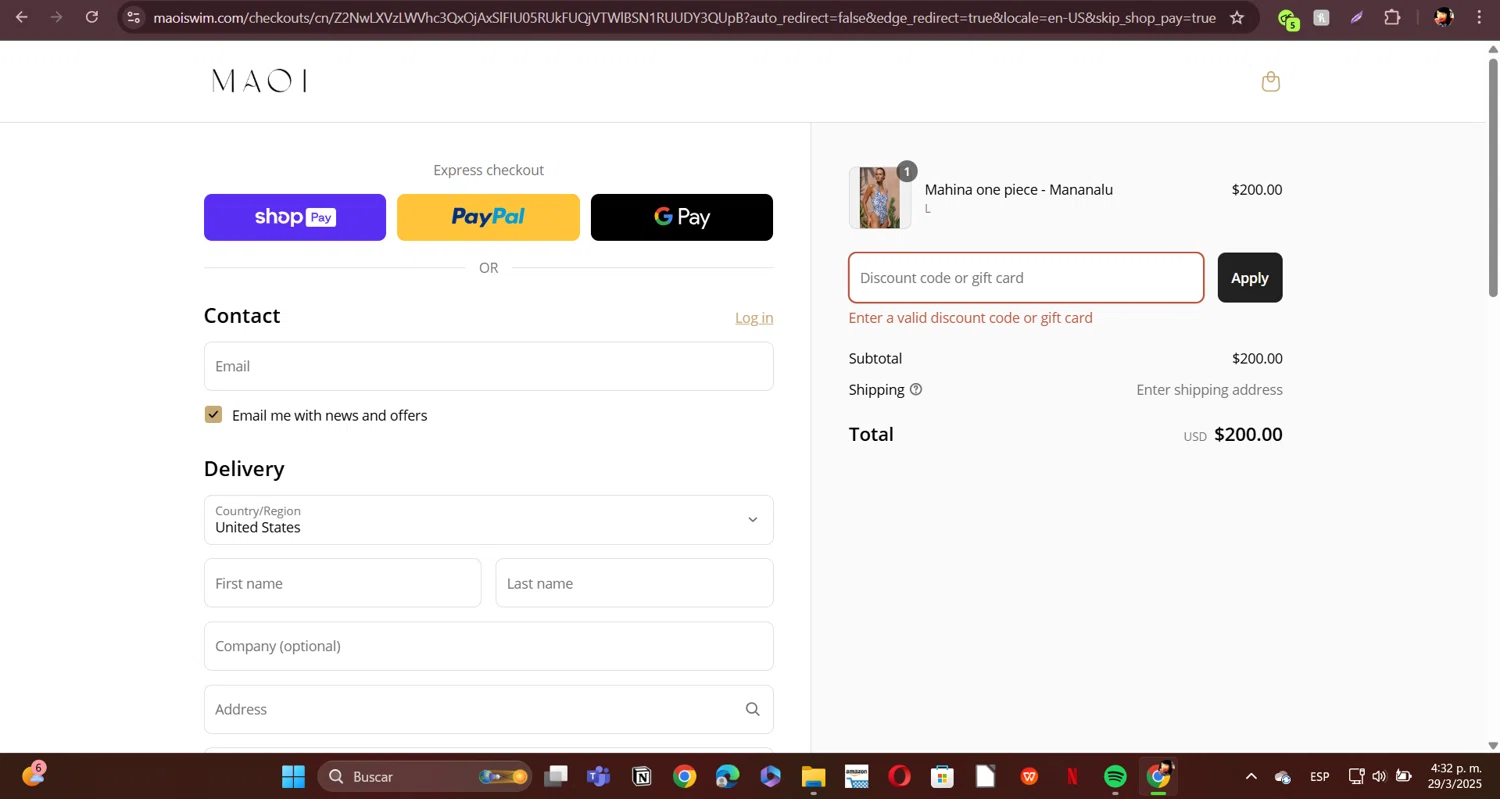The width and height of the screenshot is (1500, 799).
Task: Switch the ESP input language indicator
Action: coord(1319,776)
